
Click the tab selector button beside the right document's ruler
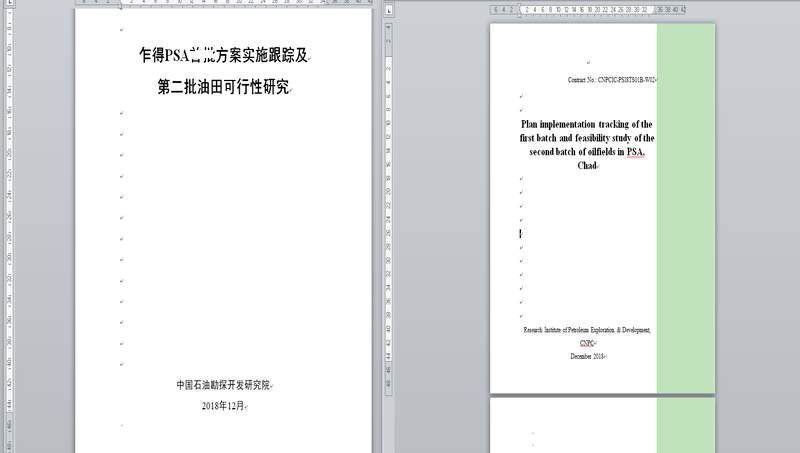[x=387, y=9]
